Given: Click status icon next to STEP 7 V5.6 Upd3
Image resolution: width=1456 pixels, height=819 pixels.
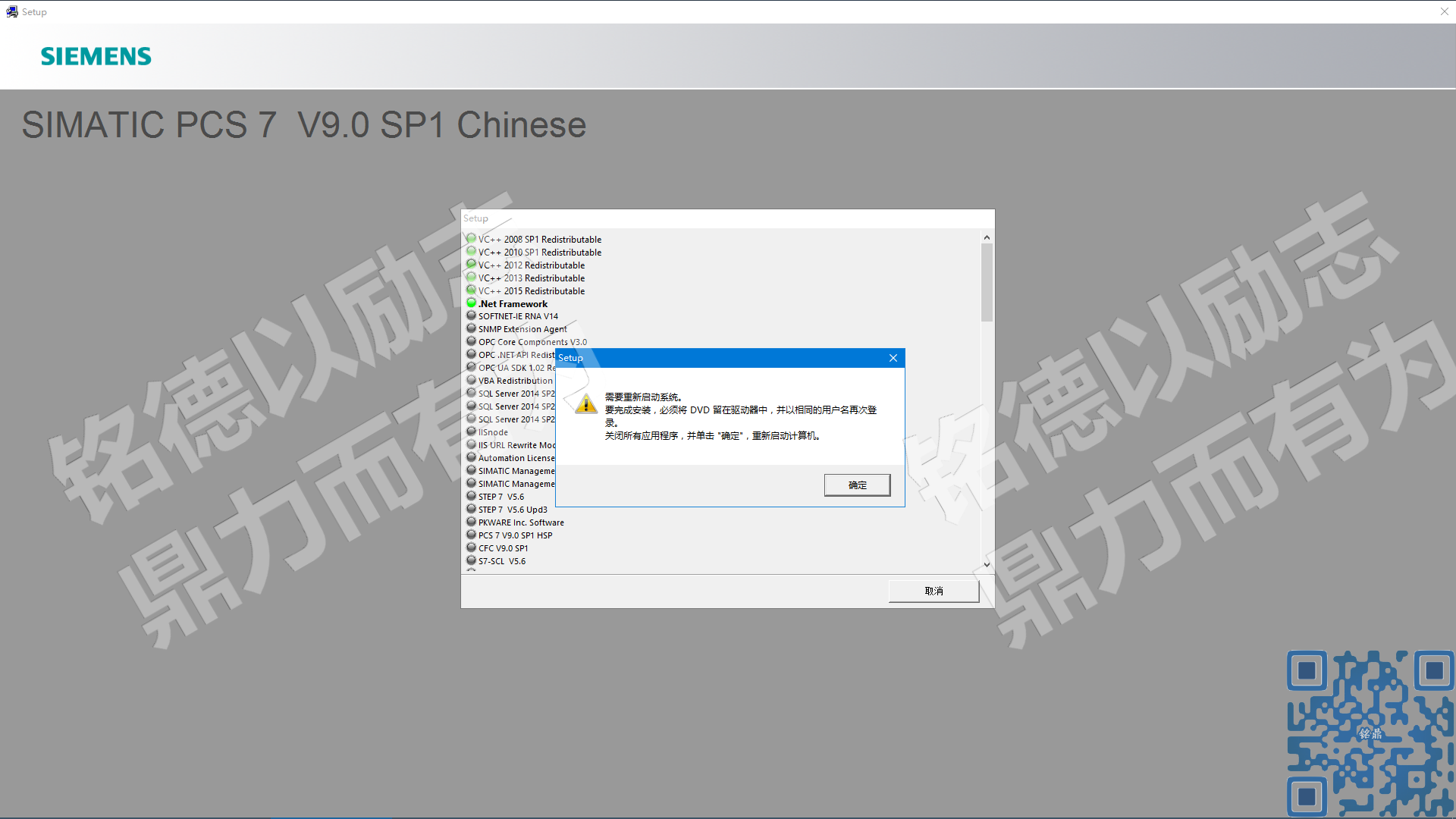Looking at the screenshot, I should point(471,510).
